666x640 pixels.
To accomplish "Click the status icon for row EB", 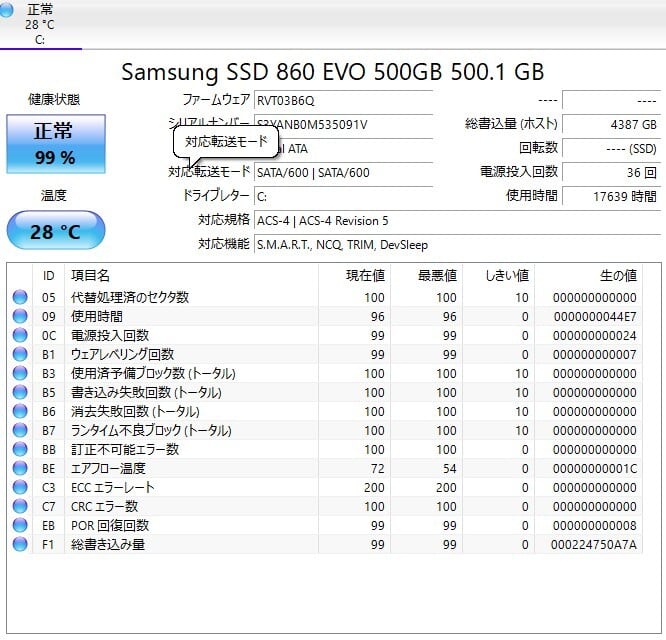I will click(20, 525).
